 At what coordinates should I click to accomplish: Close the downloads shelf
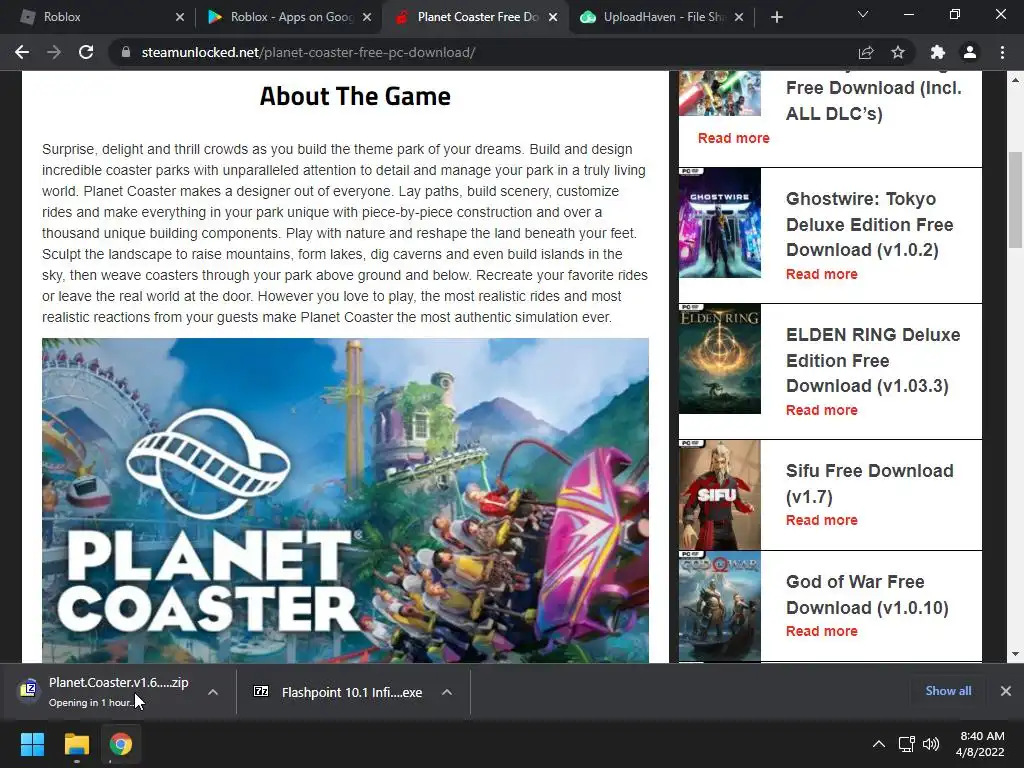click(1006, 691)
